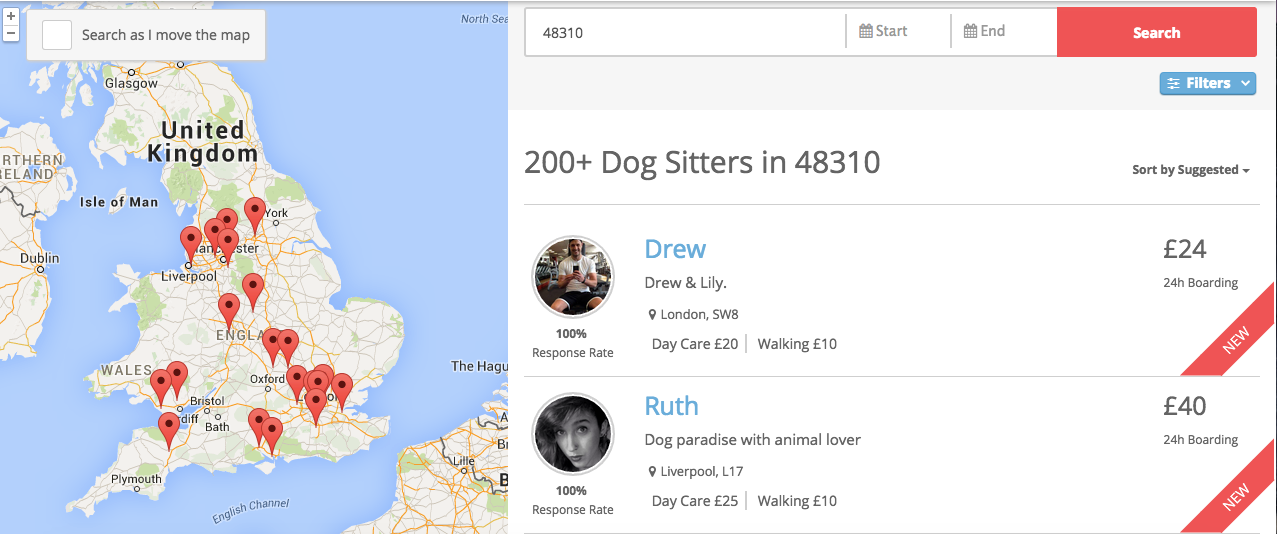
Task: Open Ruth's profile name link
Action: click(671, 406)
